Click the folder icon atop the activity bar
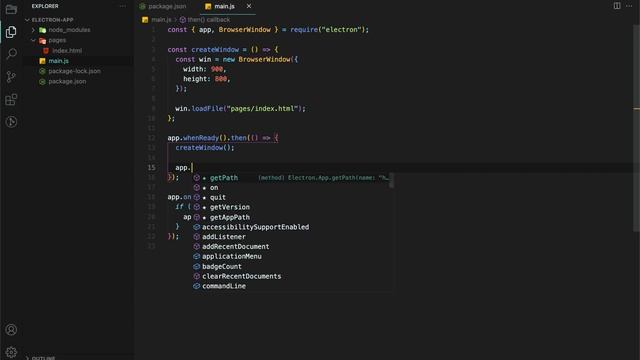The height and width of the screenshot is (360, 640). tap(11, 9)
